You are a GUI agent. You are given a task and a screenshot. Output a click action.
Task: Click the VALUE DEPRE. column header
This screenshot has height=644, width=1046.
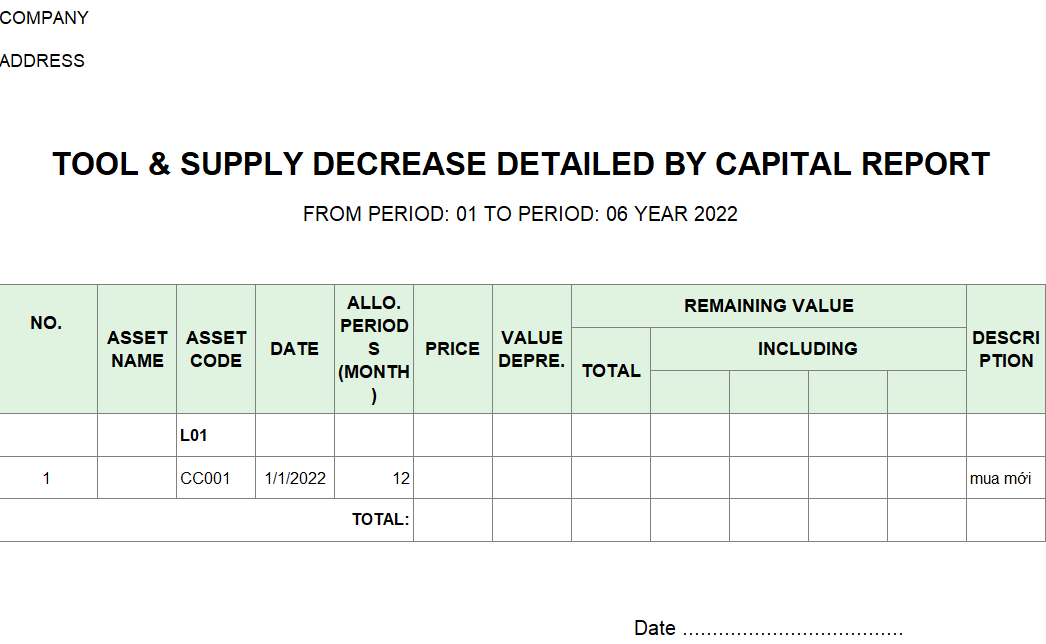(x=532, y=349)
